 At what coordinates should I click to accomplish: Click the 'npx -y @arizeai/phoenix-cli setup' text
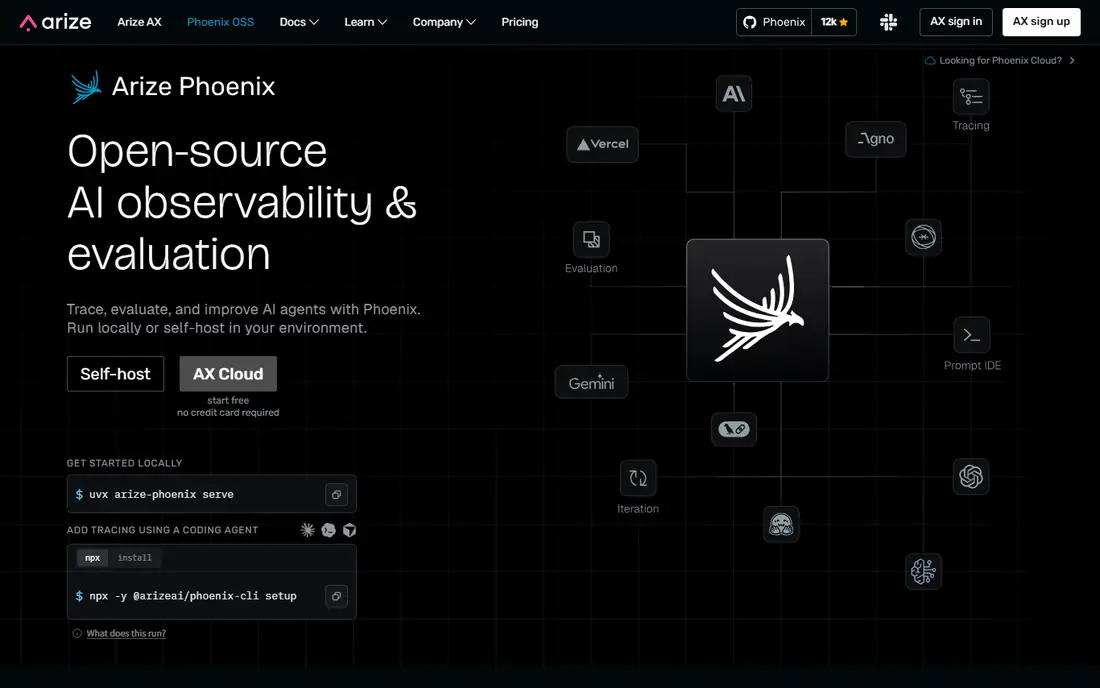coord(193,596)
